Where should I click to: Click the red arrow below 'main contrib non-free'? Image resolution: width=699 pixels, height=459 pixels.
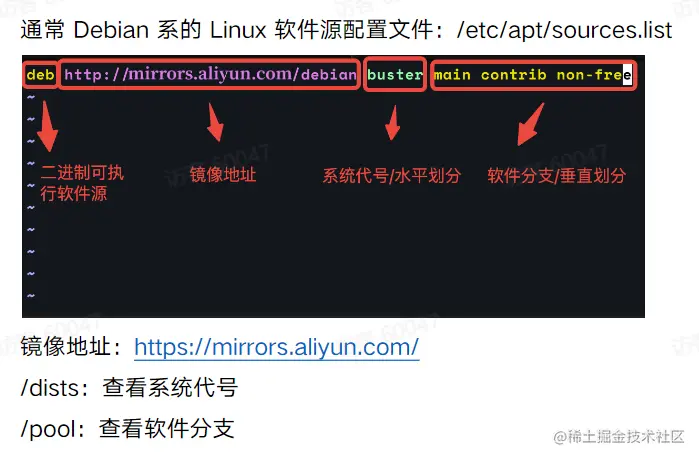point(530,124)
